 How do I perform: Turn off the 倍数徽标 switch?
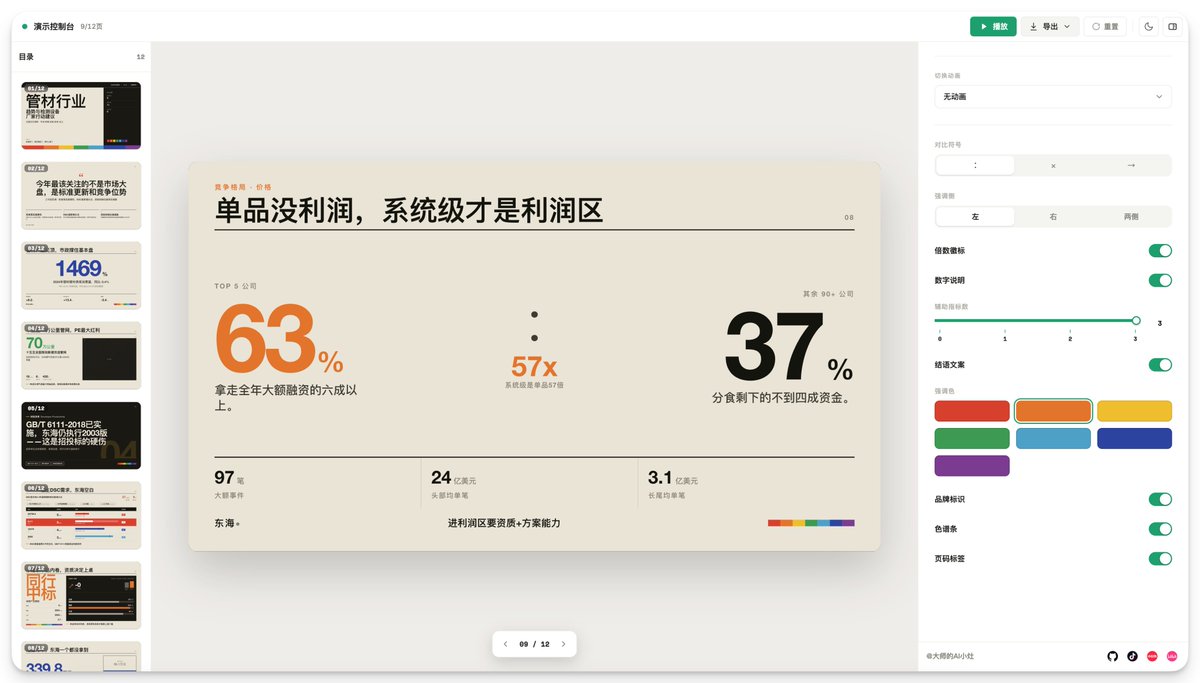point(1160,251)
